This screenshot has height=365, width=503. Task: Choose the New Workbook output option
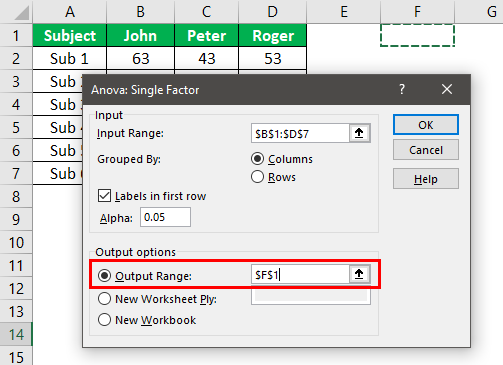pyautogui.click(x=104, y=320)
